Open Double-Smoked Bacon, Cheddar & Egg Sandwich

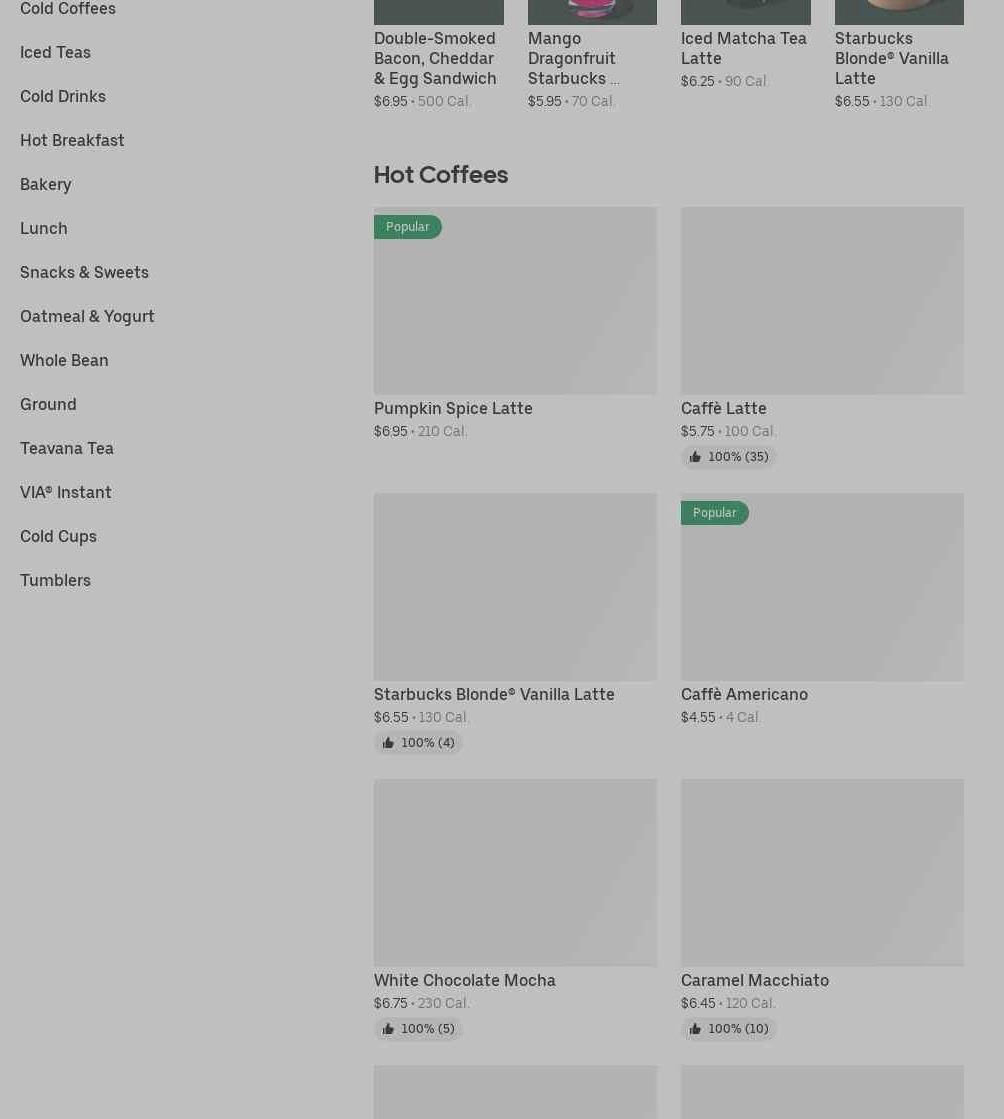point(435,58)
